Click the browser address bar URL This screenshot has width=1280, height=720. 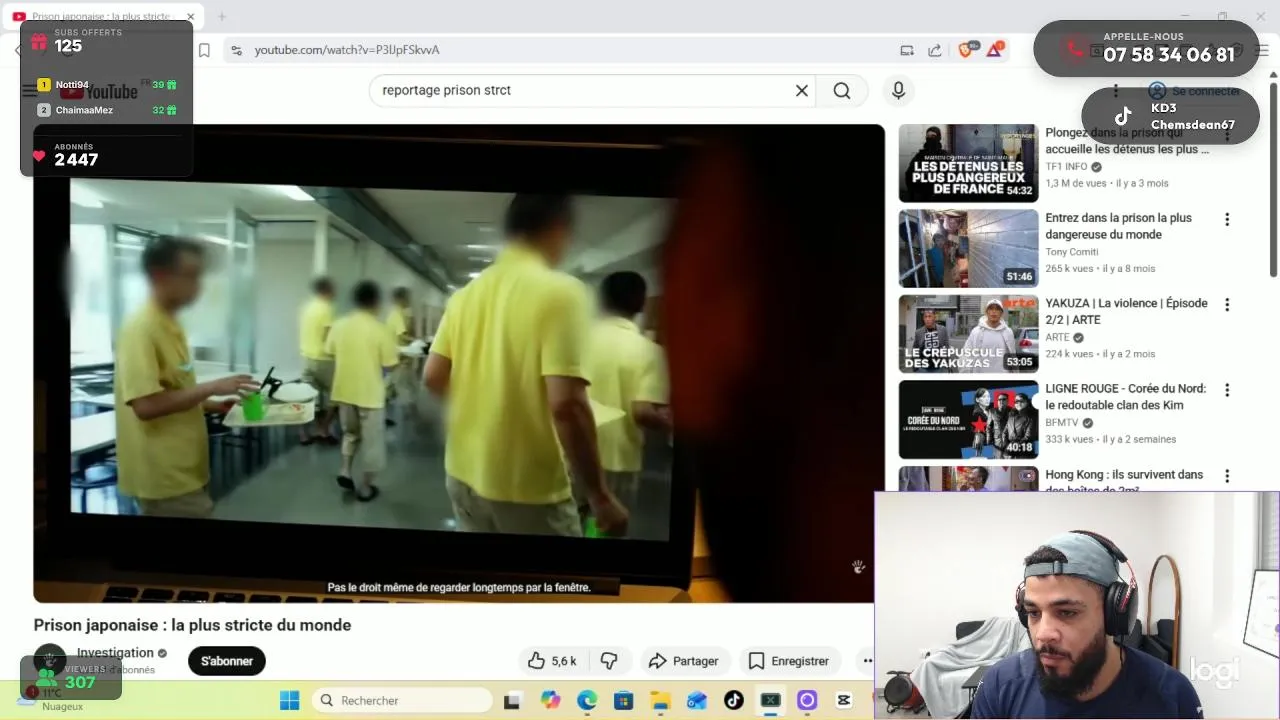[347, 50]
